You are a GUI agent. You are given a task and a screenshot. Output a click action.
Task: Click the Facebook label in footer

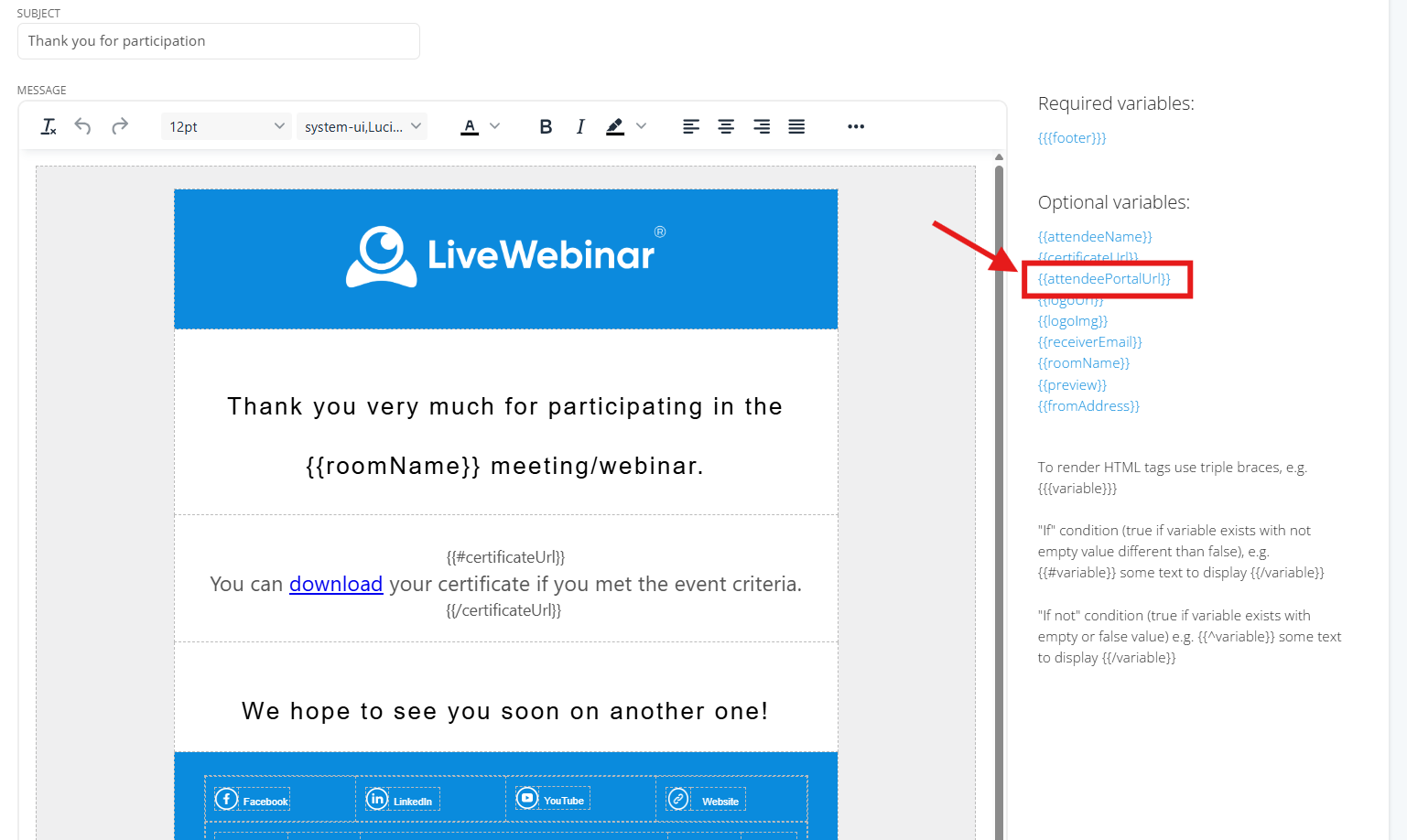pyautogui.click(x=265, y=802)
